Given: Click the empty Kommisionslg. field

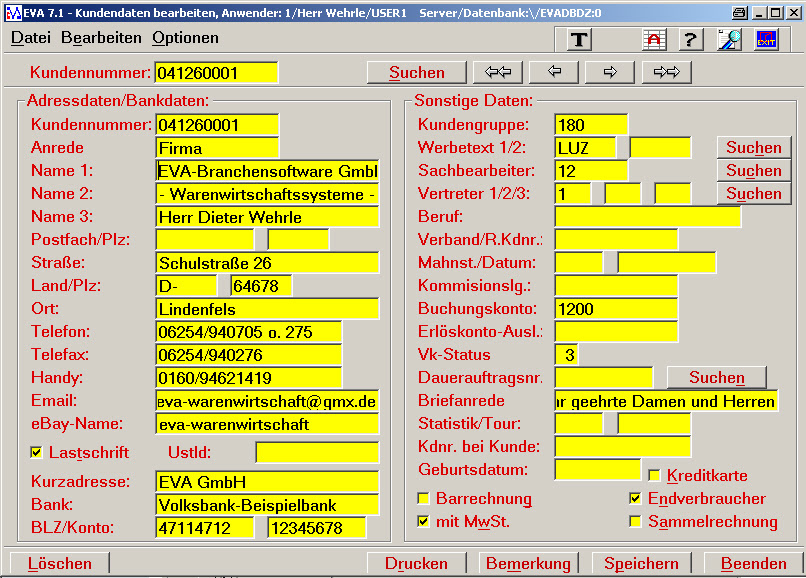Looking at the screenshot, I should click(616, 286).
